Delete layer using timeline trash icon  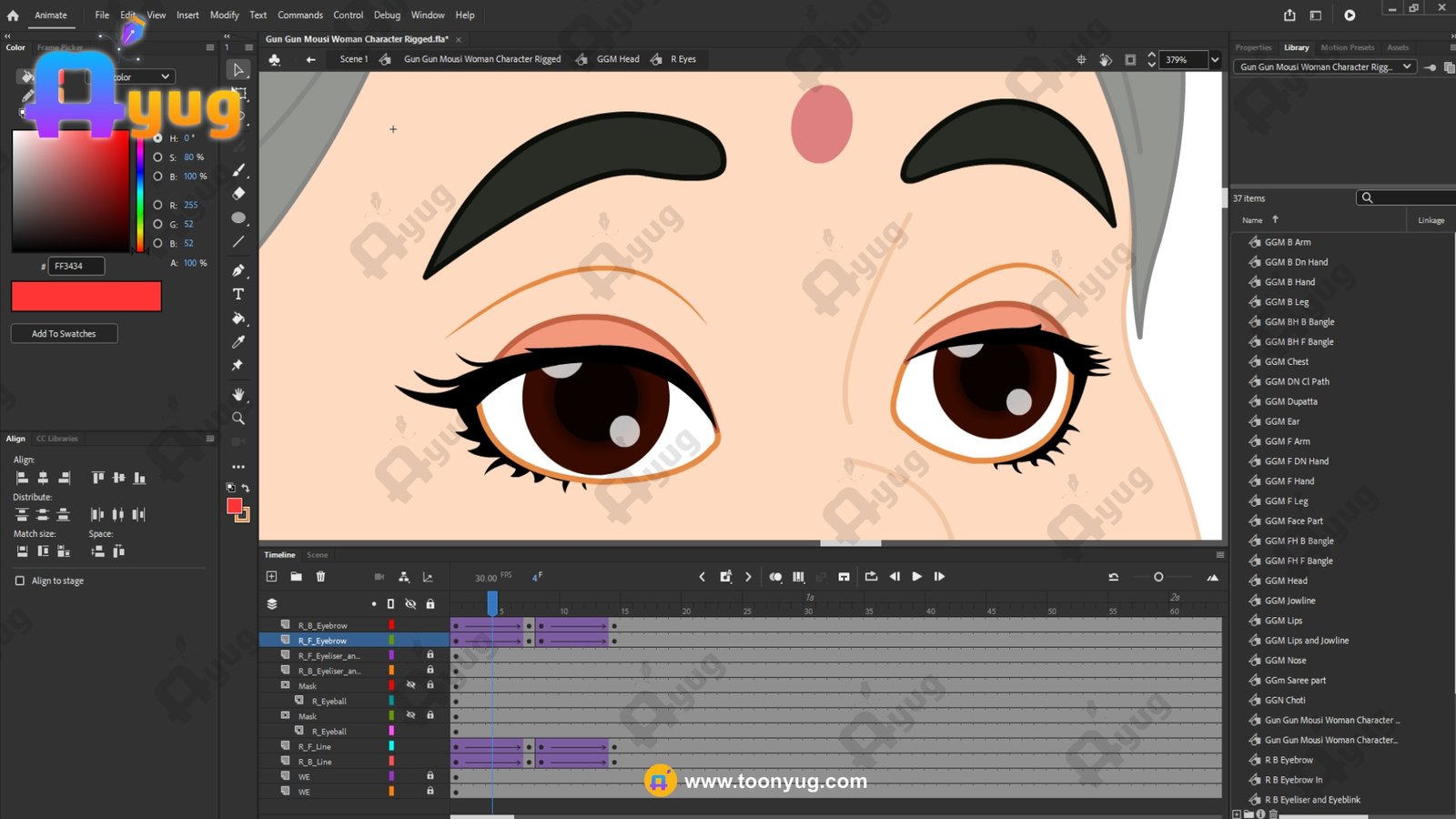coord(320,576)
